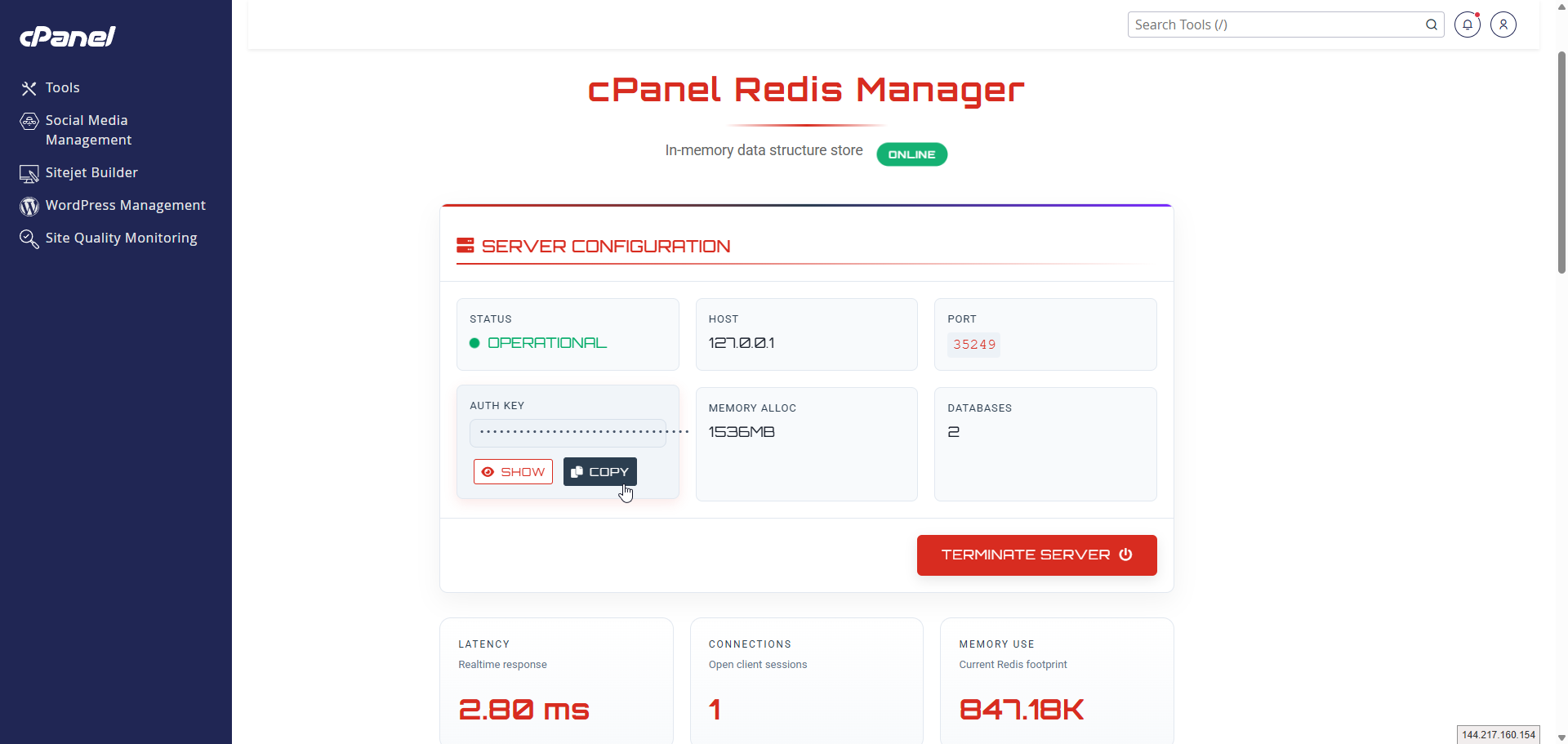The height and width of the screenshot is (744, 1568).
Task: Click the server configuration header icon
Action: (x=465, y=245)
